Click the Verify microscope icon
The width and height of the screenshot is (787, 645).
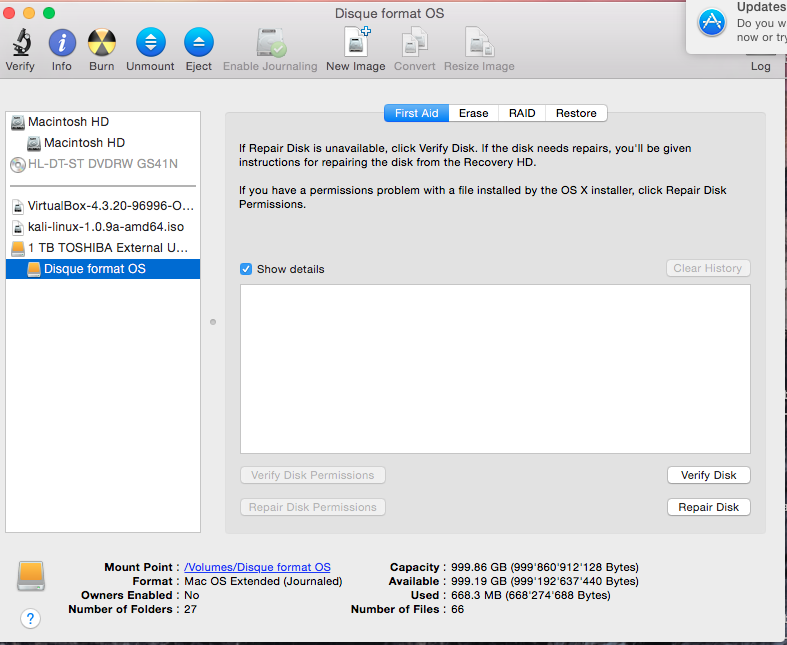20,43
